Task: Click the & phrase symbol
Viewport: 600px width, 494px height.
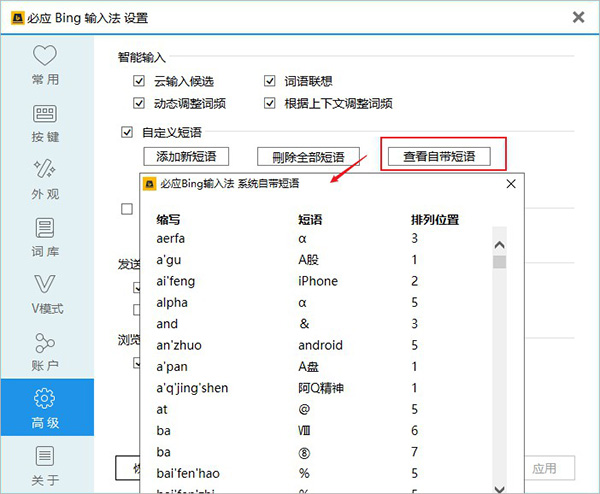Action: click(x=304, y=324)
